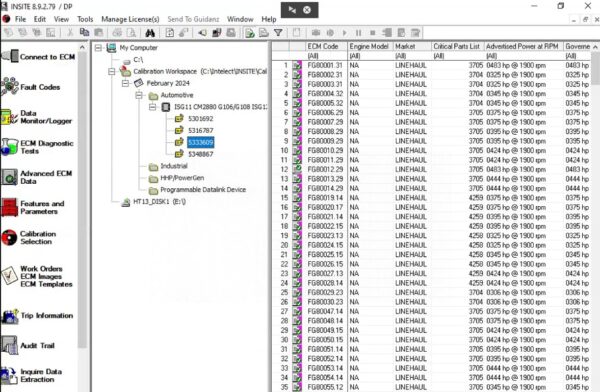Open the File menu
Image resolution: width=600 pixels, height=392 pixels.
coord(20,19)
